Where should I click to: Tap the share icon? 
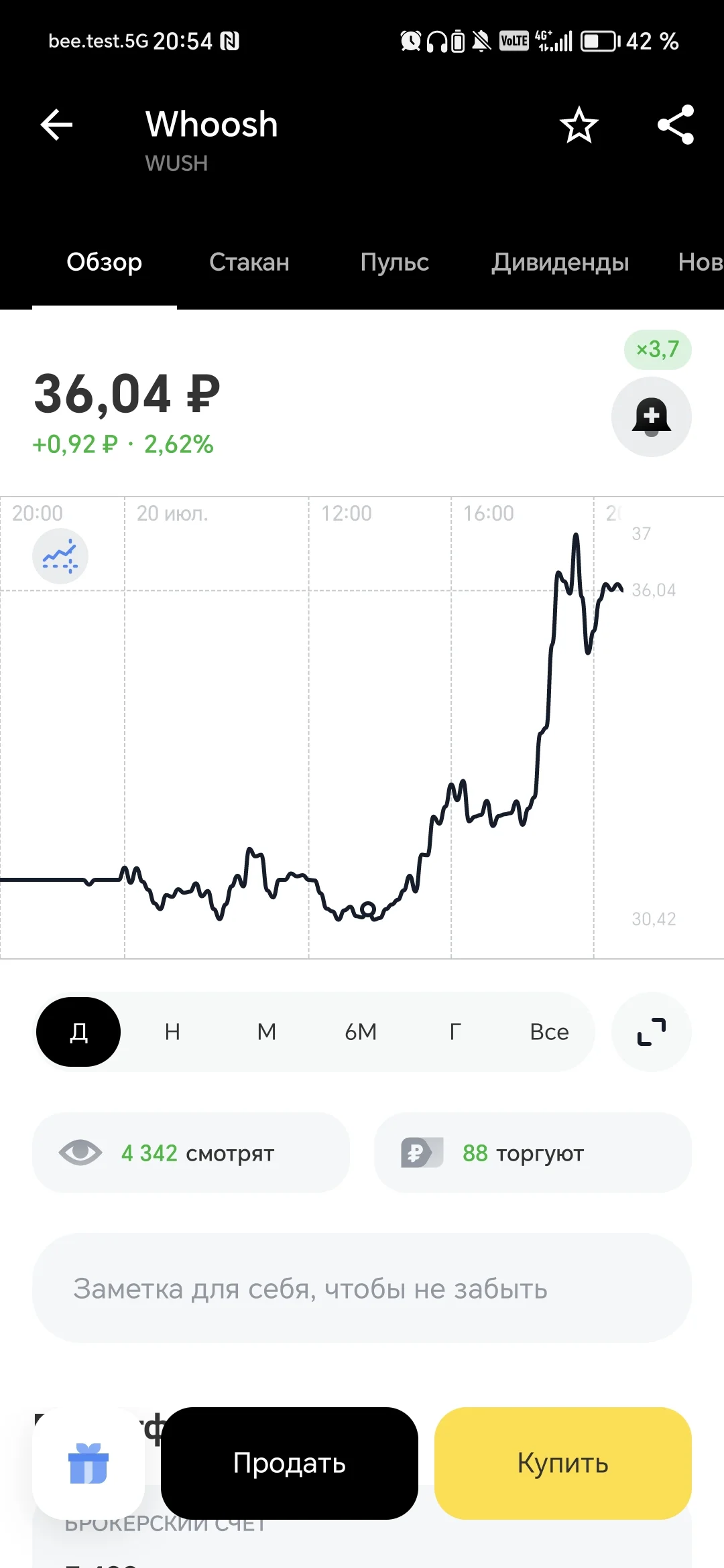coord(676,125)
